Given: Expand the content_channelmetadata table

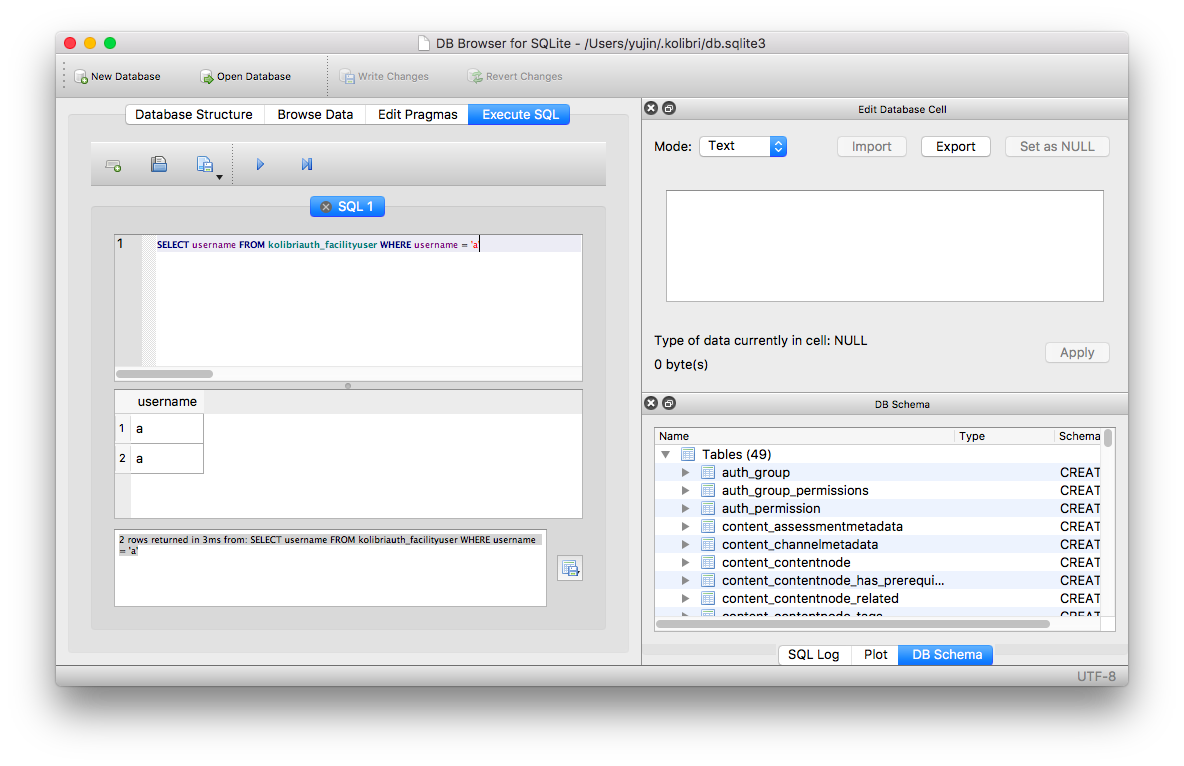Looking at the screenshot, I should coord(686,545).
